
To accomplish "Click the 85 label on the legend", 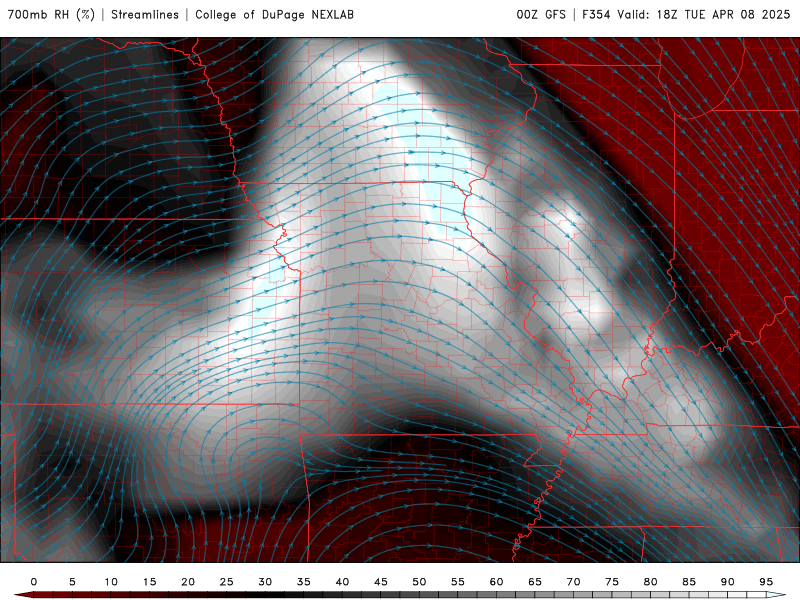I will point(689,582).
